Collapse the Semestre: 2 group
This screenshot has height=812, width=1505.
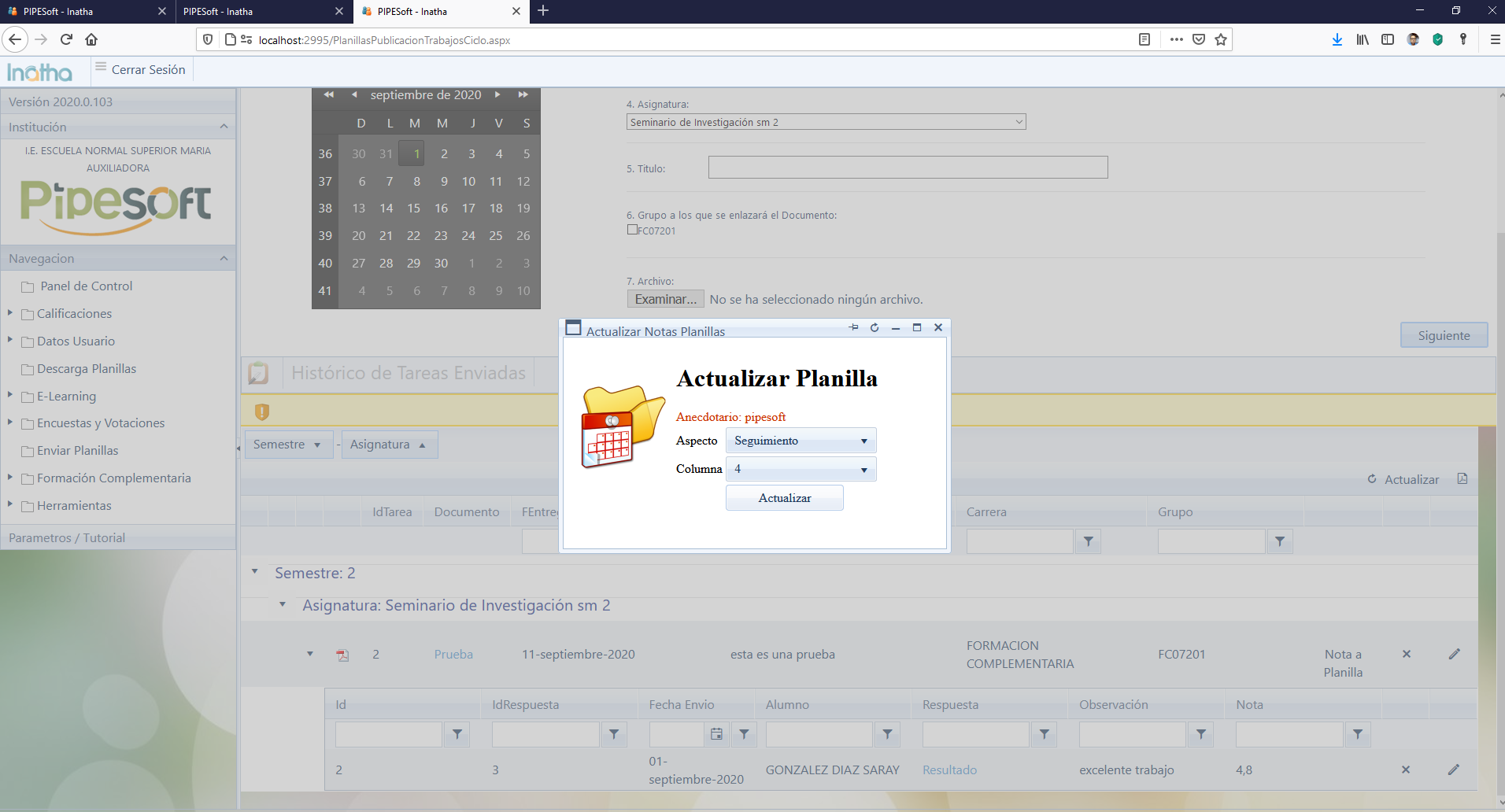click(255, 572)
